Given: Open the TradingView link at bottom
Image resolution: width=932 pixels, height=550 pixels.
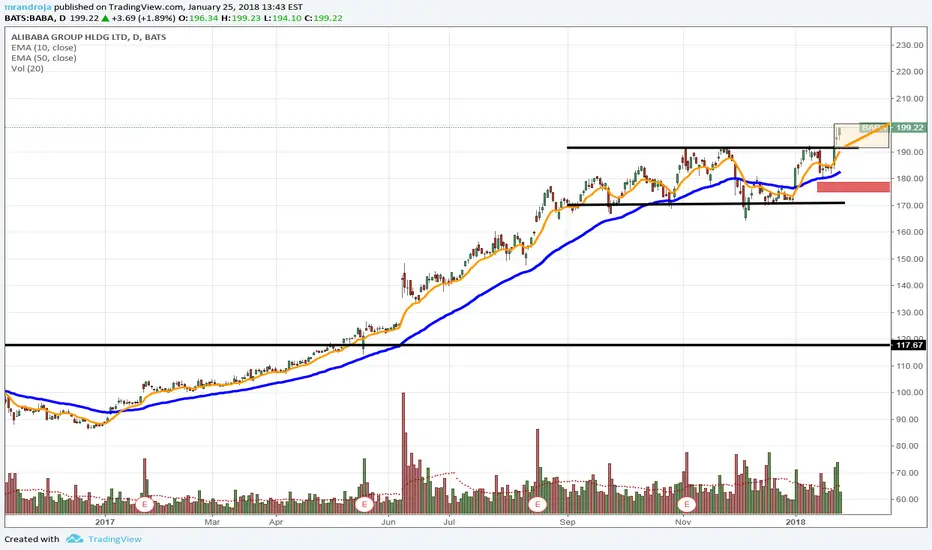Looking at the screenshot, I should (115, 539).
